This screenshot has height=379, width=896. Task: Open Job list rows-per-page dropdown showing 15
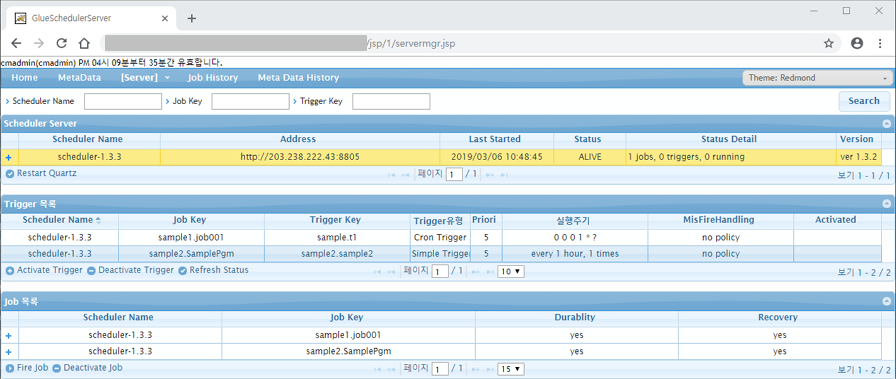click(x=511, y=369)
